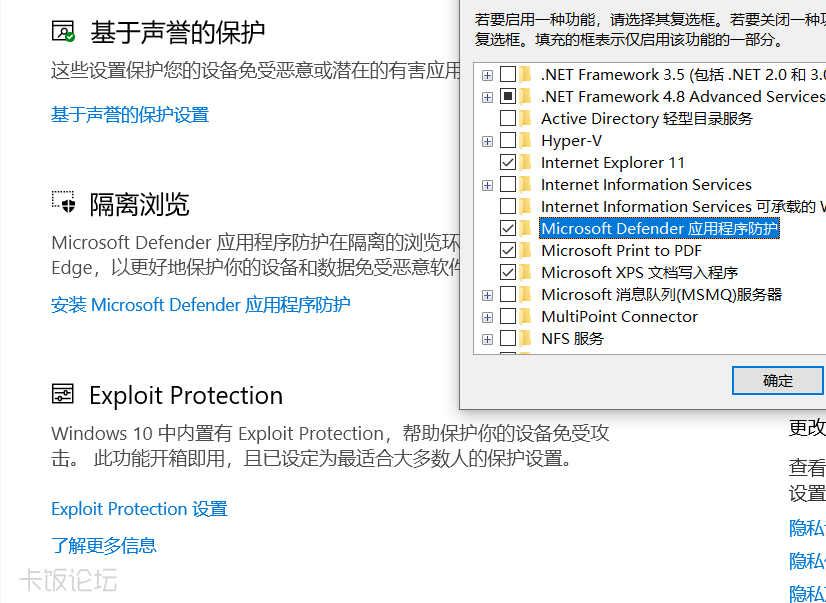Click the 隔离浏览 application guard icon
The width and height of the screenshot is (826, 603).
point(62,203)
